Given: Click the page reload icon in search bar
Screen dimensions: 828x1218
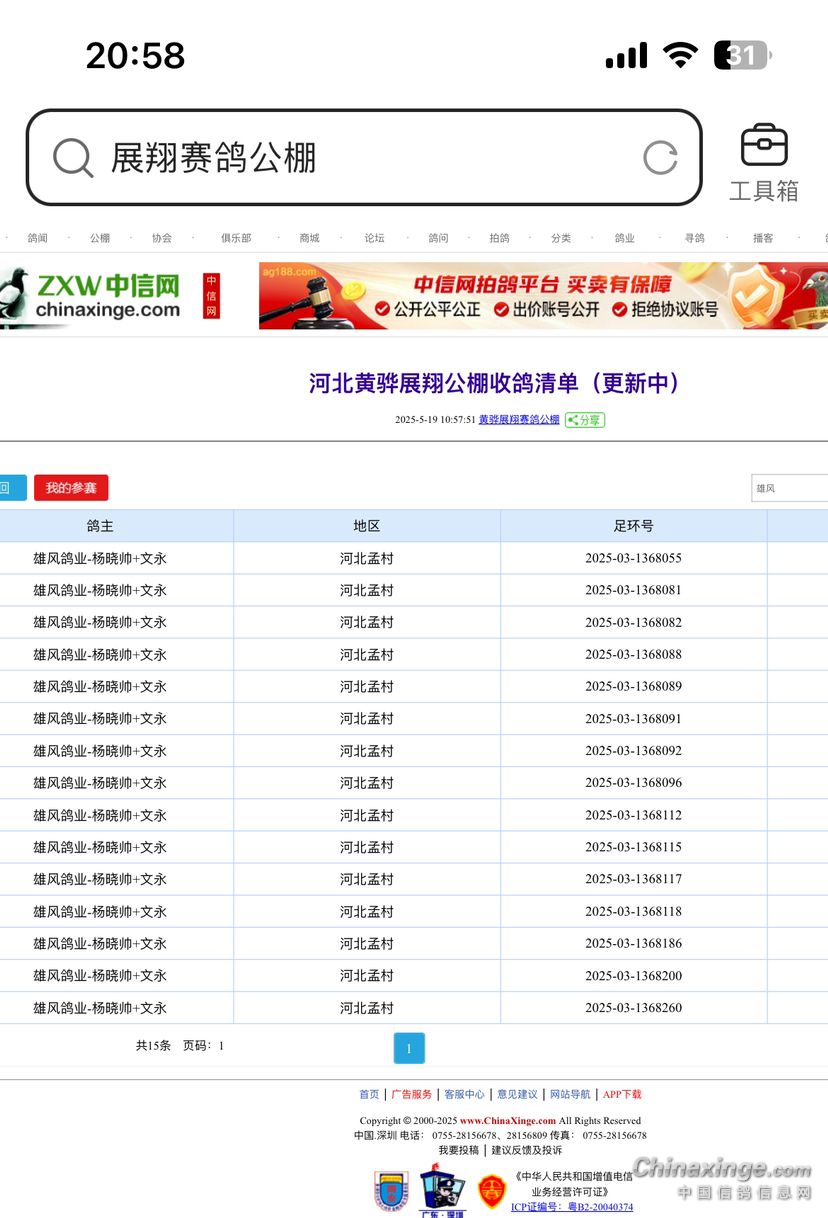Looking at the screenshot, I should pyautogui.click(x=660, y=158).
